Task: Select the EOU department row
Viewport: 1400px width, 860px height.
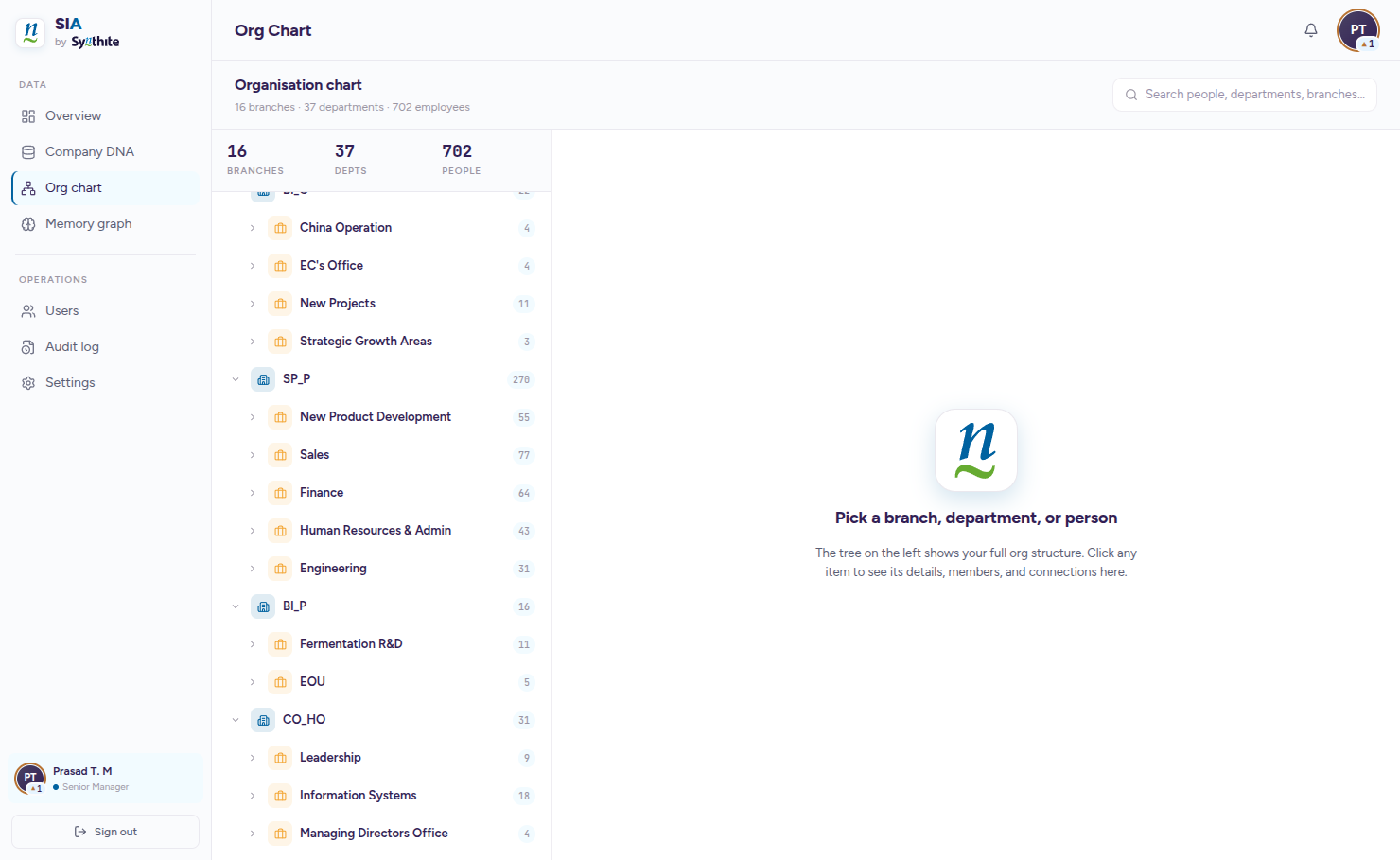Action: click(x=382, y=682)
